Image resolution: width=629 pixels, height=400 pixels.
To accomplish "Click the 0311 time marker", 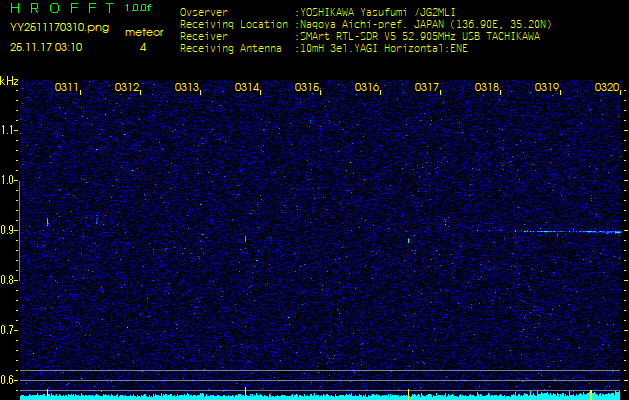I will (x=67, y=88).
